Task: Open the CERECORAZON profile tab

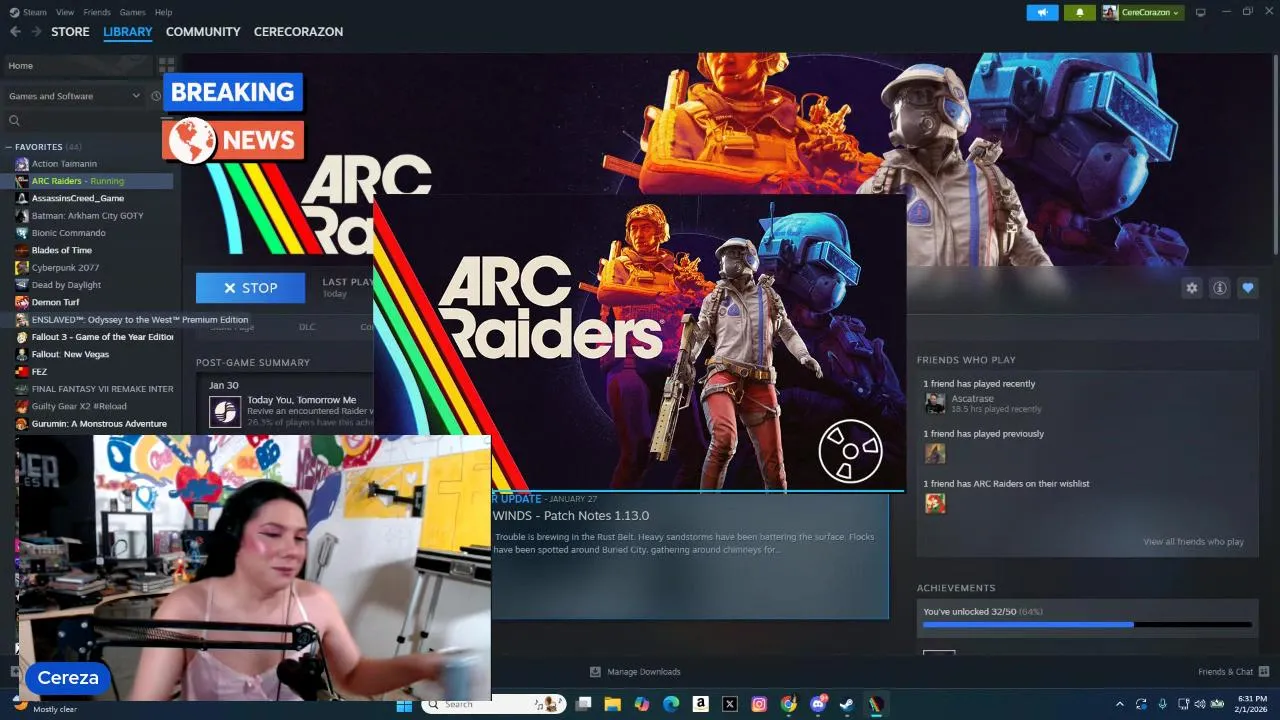Action: tap(298, 32)
